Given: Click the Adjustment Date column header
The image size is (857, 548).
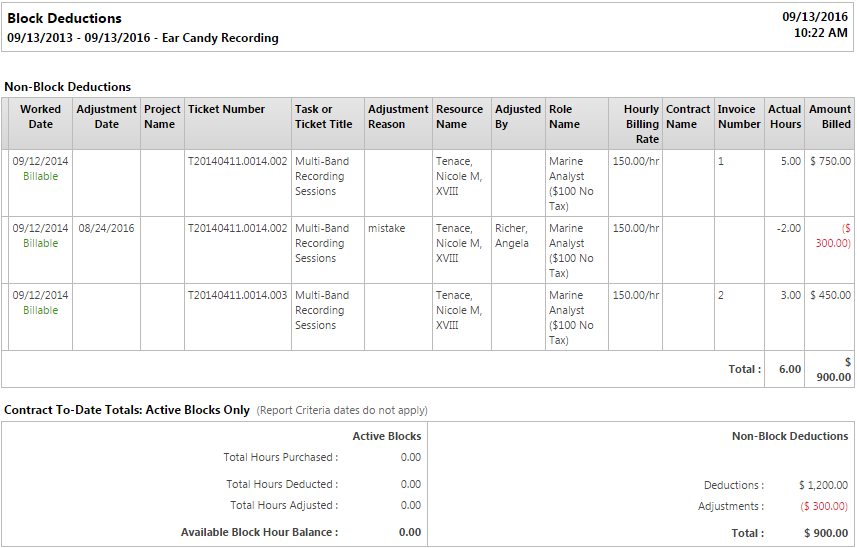Looking at the screenshot, I should coord(106,116).
